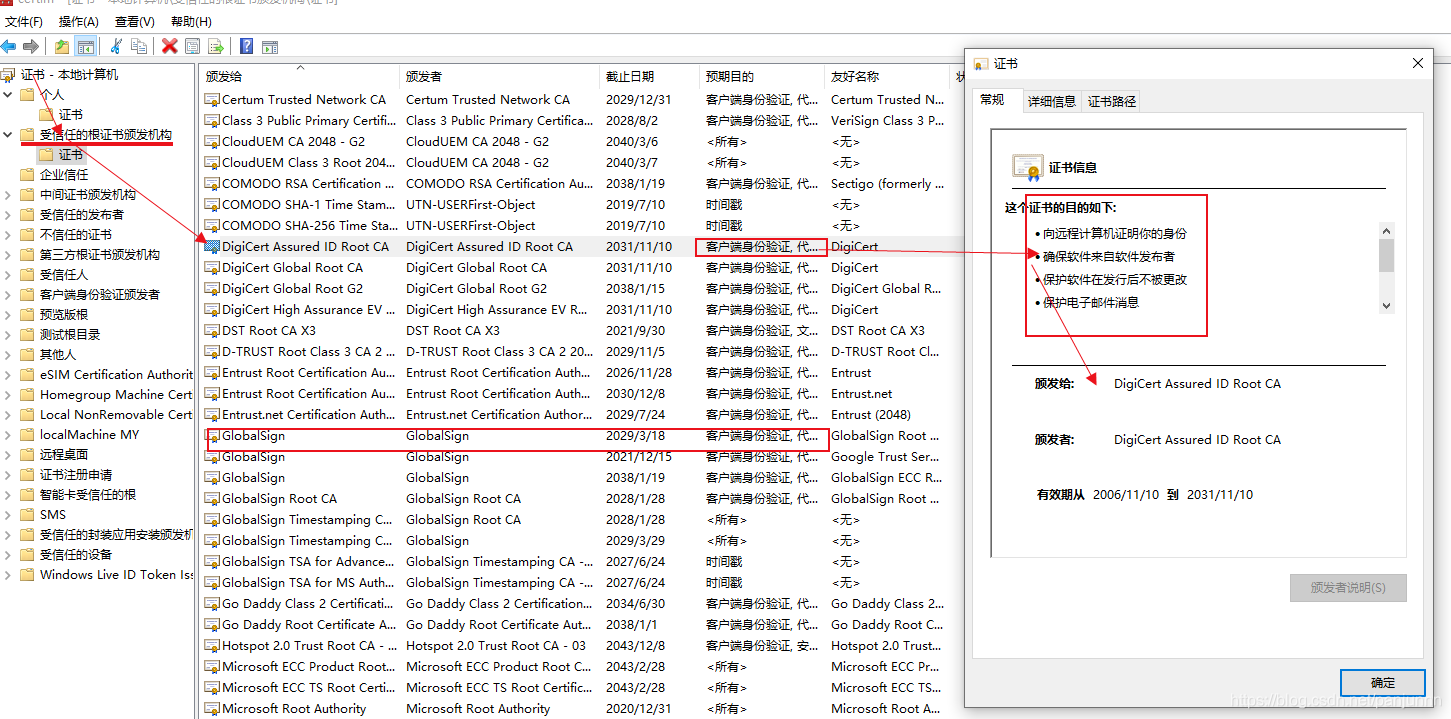The width and height of the screenshot is (1451, 719).
Task: Switch to the 详细信息 tab
Action: (x=1052, y=101)
